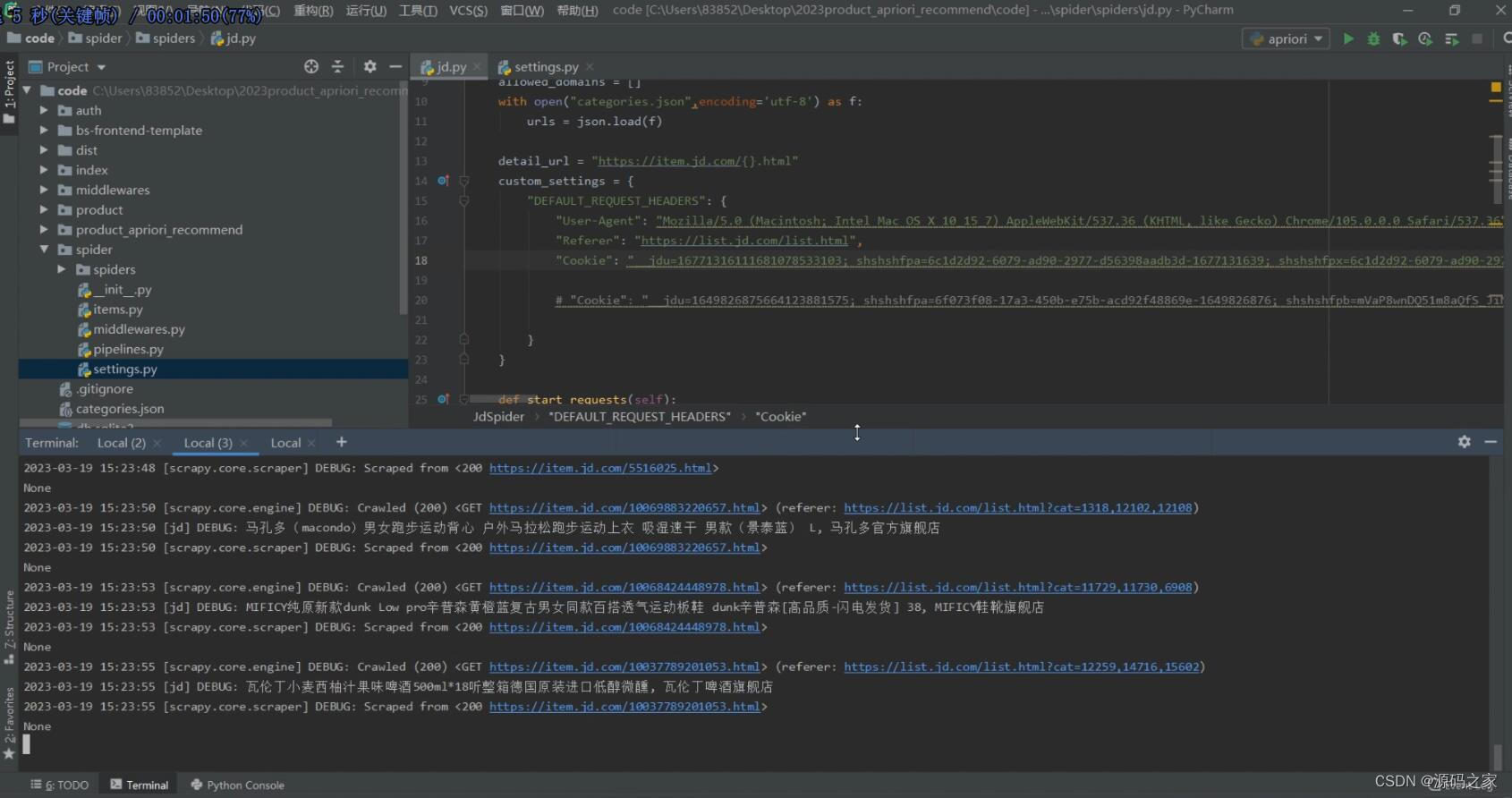Open the VCS(S) menu
The height and width of the screenshot is (798, 1512).
pyautogui.click(x=468, y=11)
